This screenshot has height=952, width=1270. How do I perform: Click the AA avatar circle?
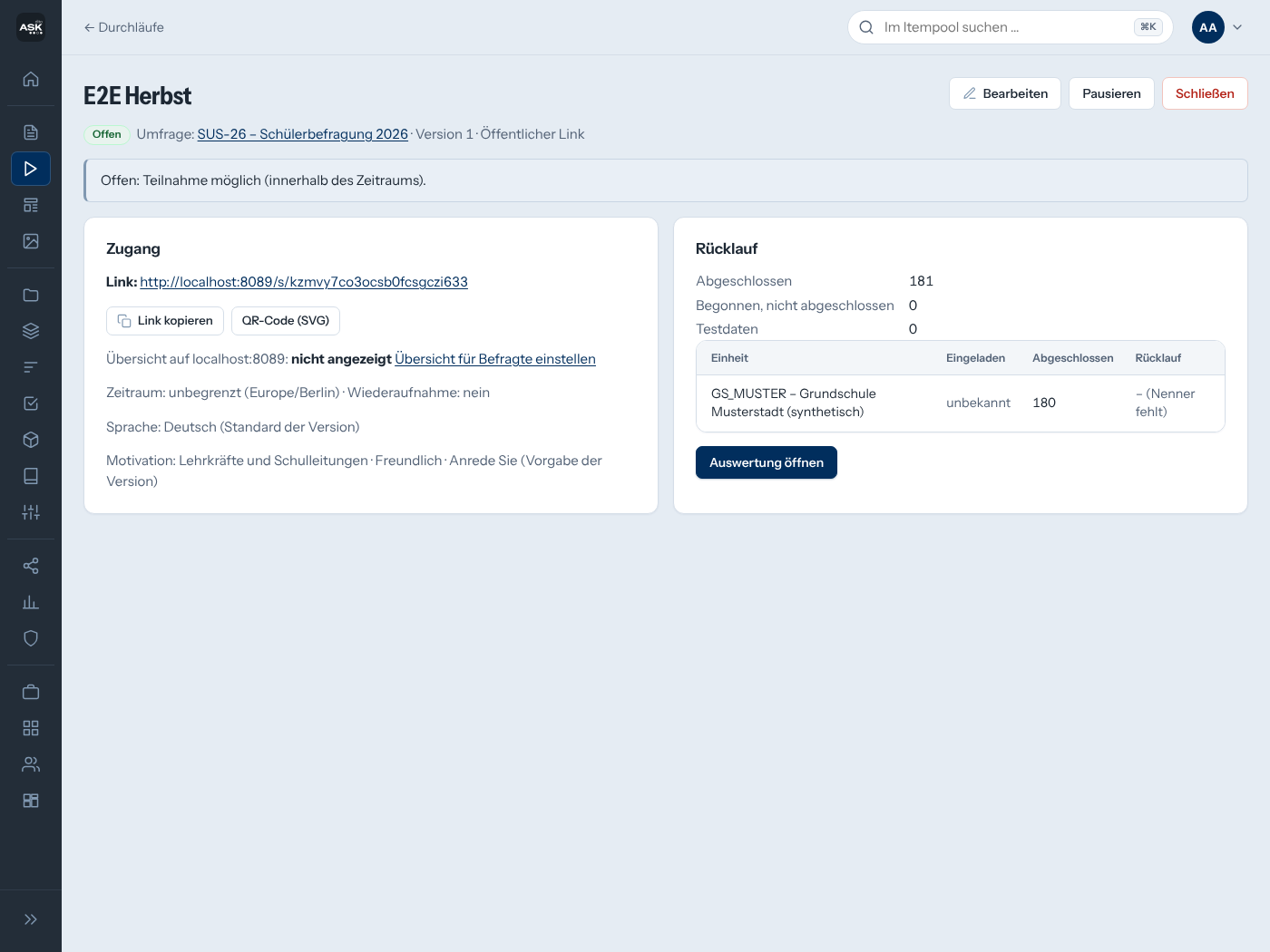point(1208,27)
